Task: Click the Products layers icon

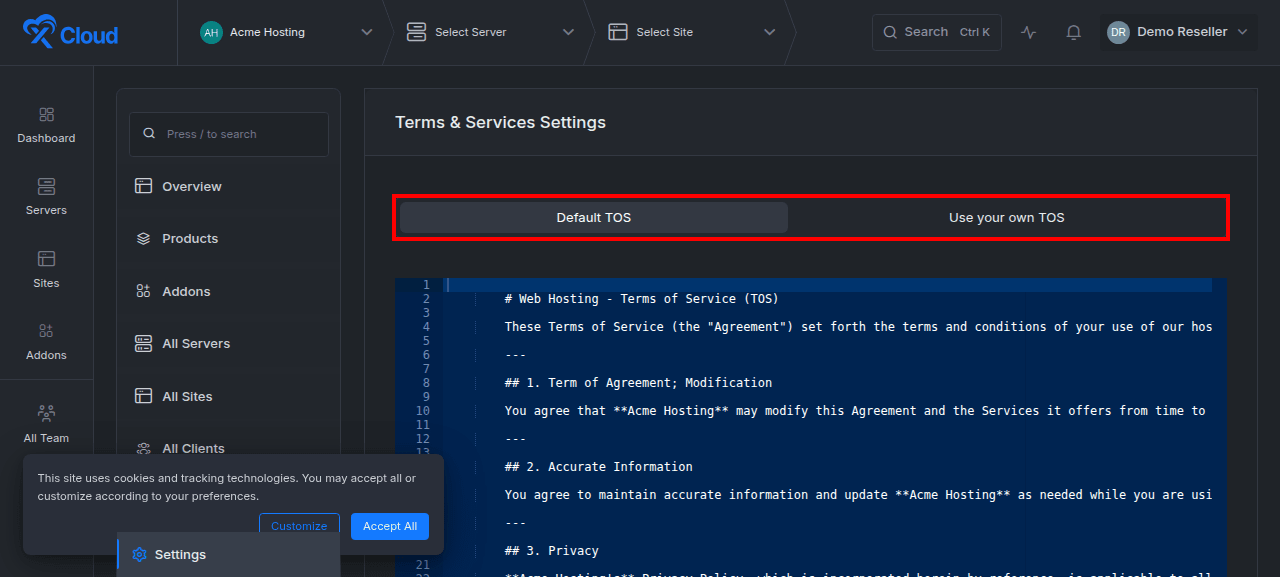Action: click(144, 239)
